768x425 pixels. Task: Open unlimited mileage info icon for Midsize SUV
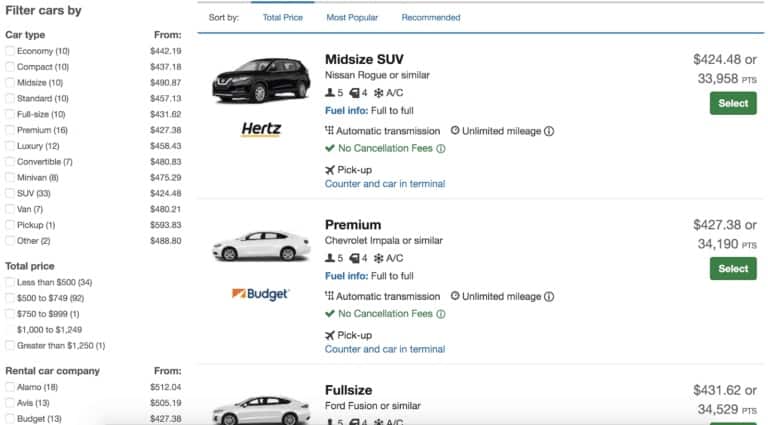point(549,131)
